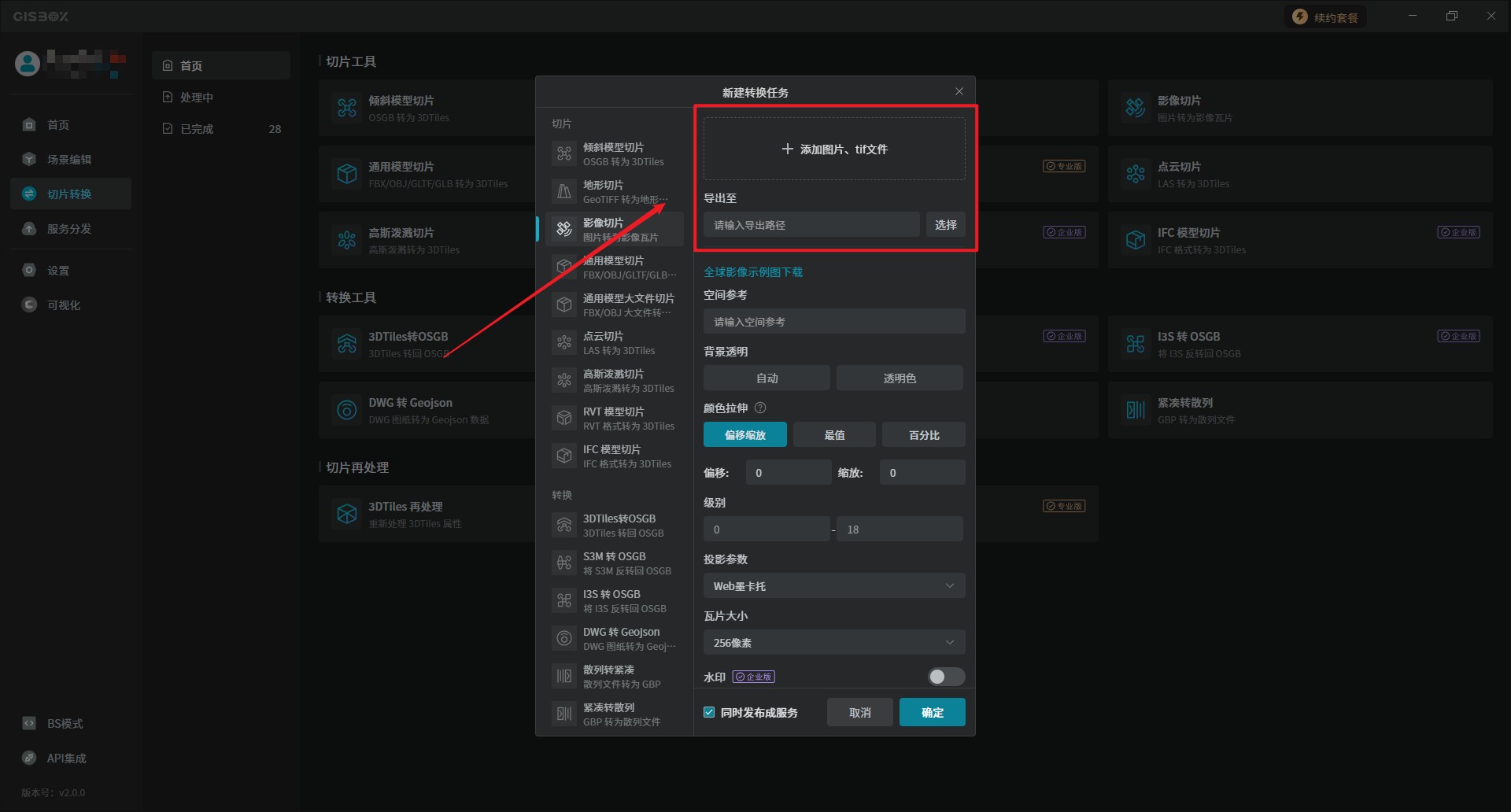Click the 添加图片、tif文件 upload area
This screenshot has width=1511, height=812.
[x=833, y=149]
